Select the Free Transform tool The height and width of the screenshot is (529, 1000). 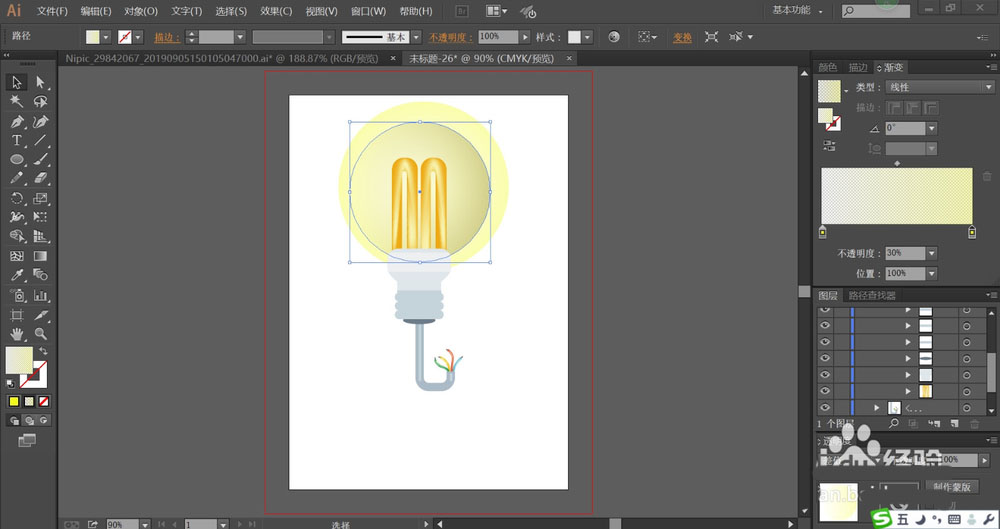click(41, 218)
